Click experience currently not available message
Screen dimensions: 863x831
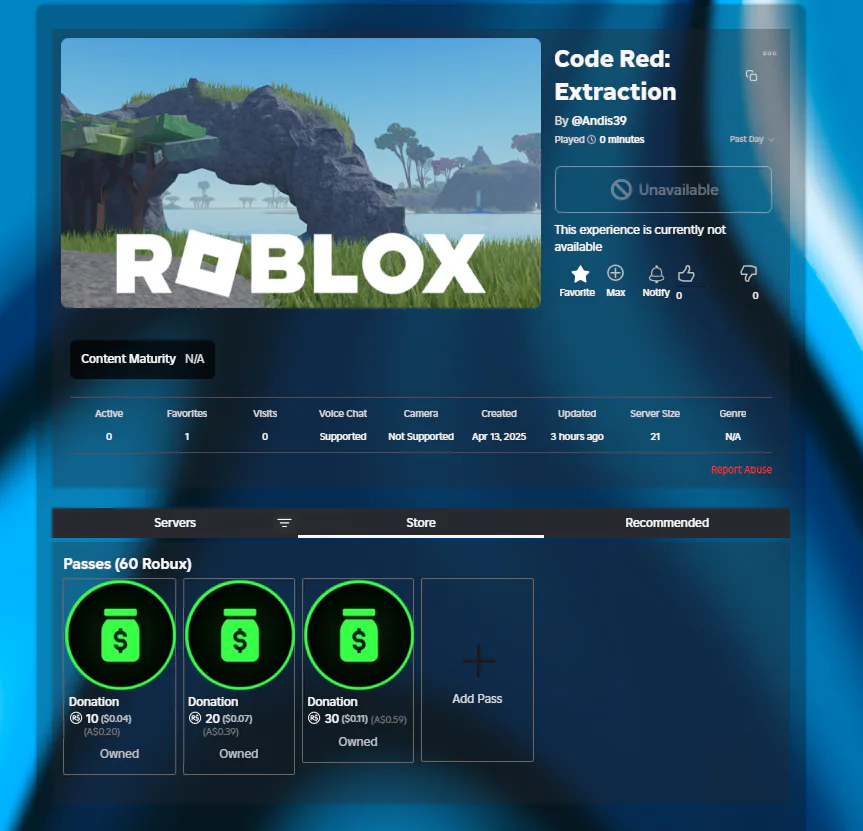(640, 238)
